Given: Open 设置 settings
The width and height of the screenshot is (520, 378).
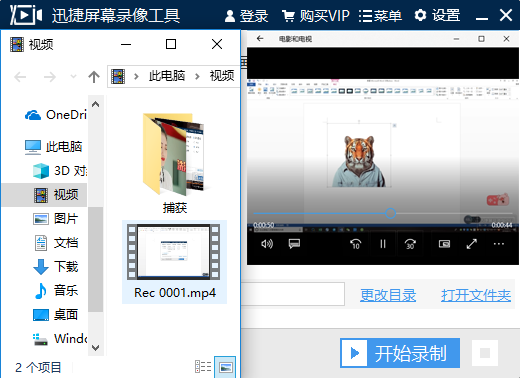Looking at the screenshot, I should coord(437,16).
